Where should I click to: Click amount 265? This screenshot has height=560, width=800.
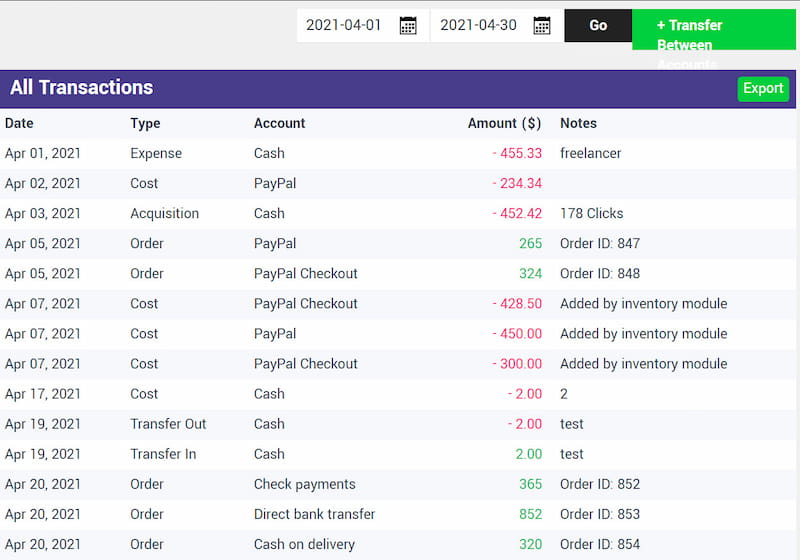coord(531,244)
